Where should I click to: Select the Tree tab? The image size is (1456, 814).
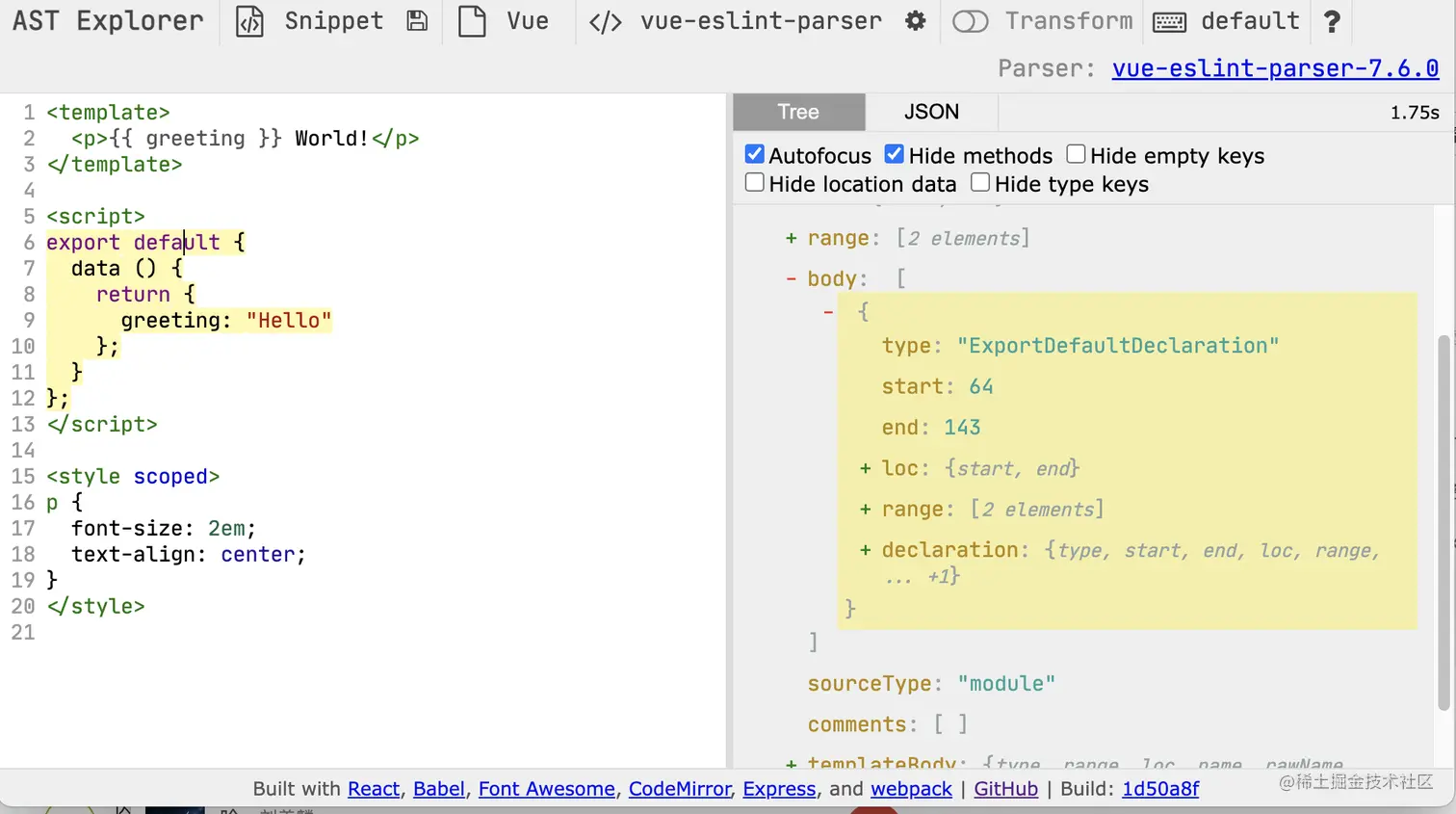click(x=798, y=112)
